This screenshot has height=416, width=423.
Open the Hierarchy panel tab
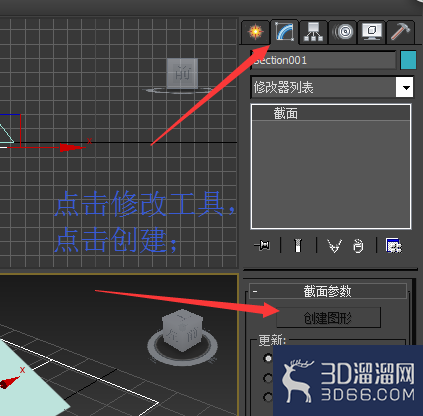(x=313, y=32)
